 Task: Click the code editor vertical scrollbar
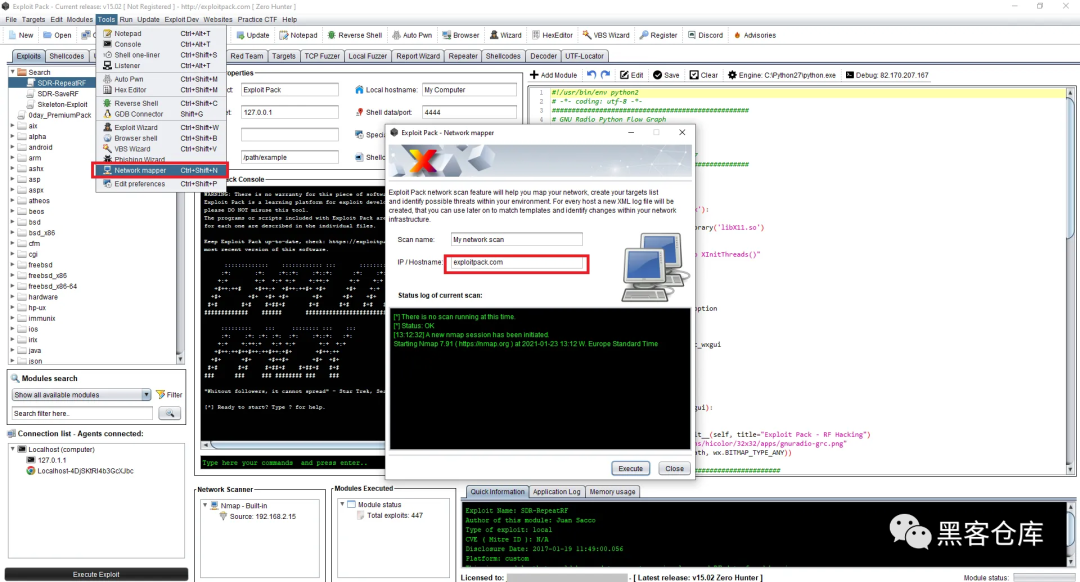[x=1070, y=280]
